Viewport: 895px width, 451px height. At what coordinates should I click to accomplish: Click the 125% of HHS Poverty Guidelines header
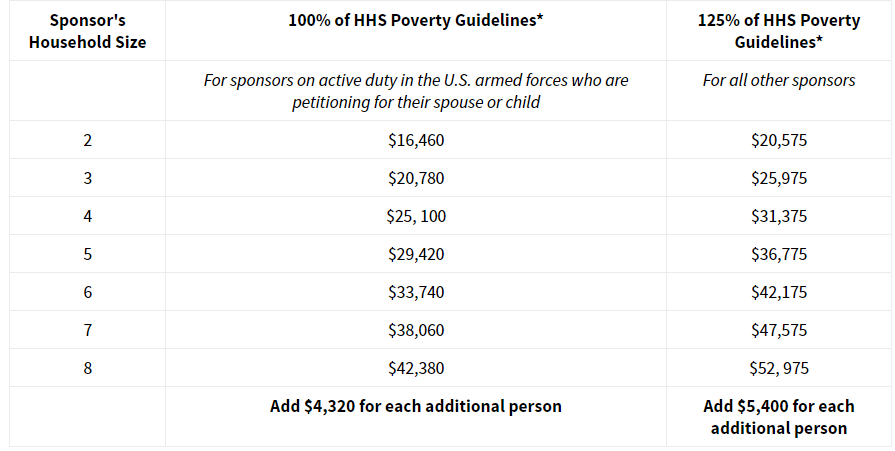(779, 31)
